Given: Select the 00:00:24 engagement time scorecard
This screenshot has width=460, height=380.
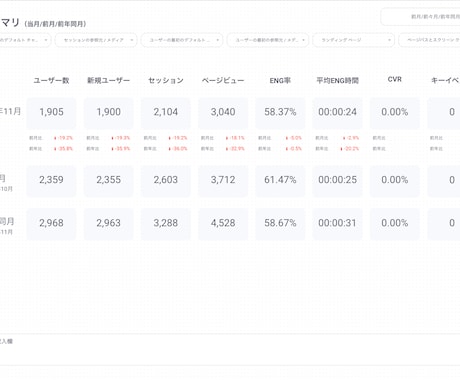Looking at the screenshot, I should click(x=337, y=113).
